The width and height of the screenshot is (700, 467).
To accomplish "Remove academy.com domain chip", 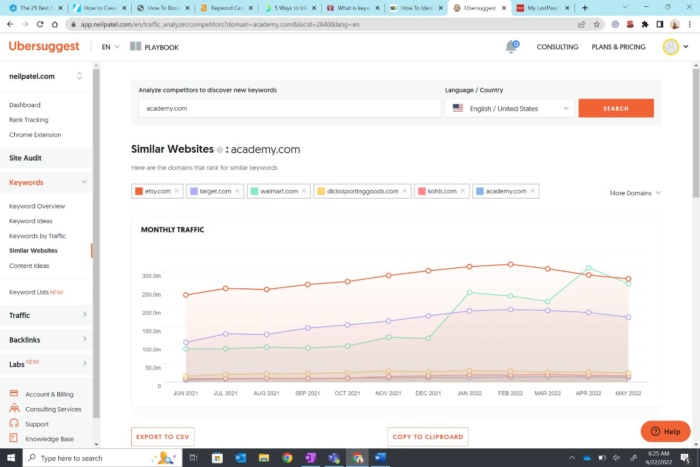I will tap(533, 191).
